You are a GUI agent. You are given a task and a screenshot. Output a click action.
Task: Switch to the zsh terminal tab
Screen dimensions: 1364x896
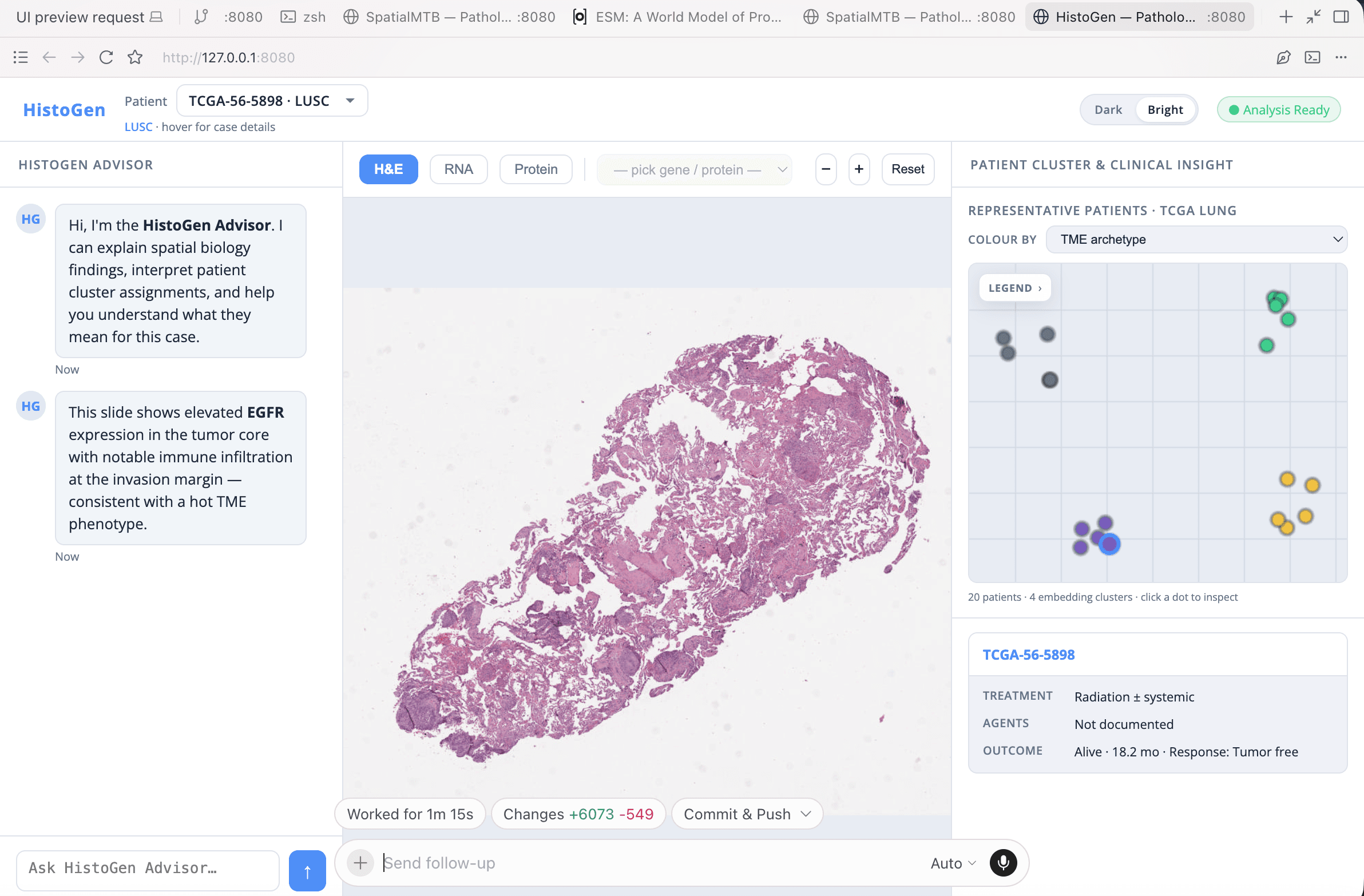click(x=303, y=17)
